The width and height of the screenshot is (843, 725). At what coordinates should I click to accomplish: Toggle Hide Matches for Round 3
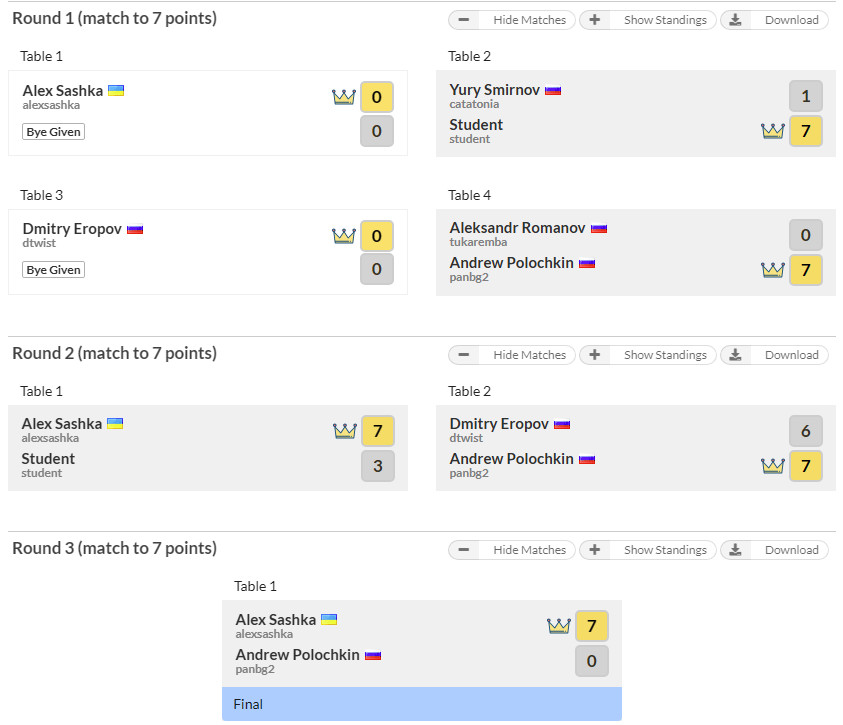coord(512,550)
